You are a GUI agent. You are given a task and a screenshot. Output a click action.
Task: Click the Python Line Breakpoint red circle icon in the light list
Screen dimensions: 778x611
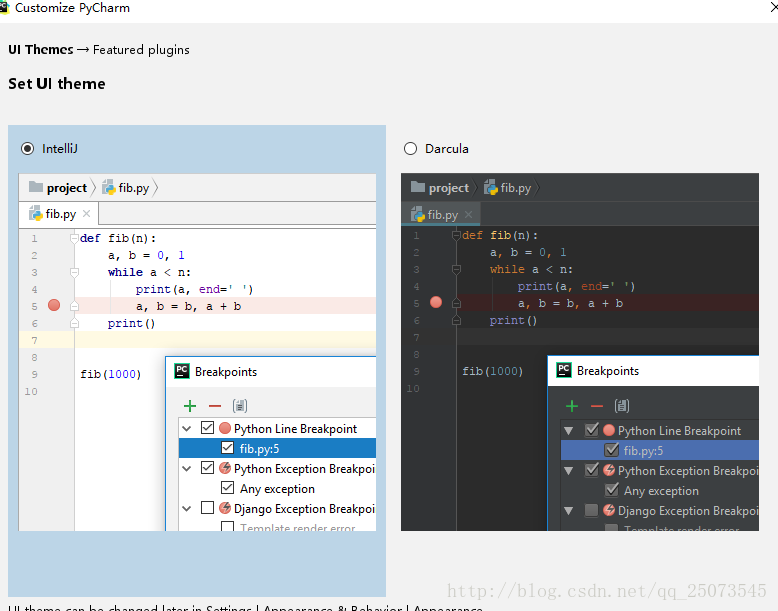tap(225, 428)
